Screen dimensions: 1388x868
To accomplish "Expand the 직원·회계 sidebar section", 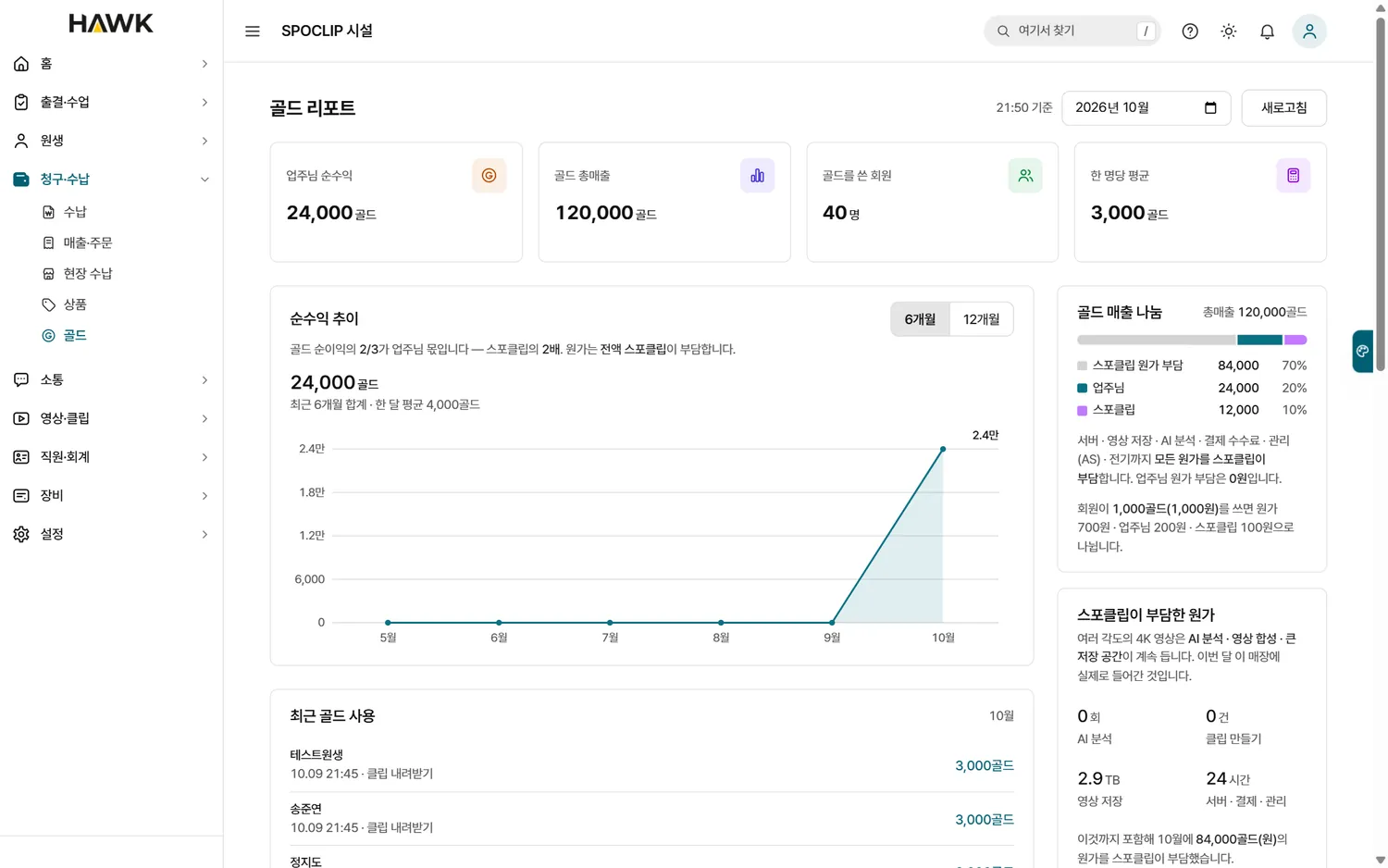I will pos(111,457).
